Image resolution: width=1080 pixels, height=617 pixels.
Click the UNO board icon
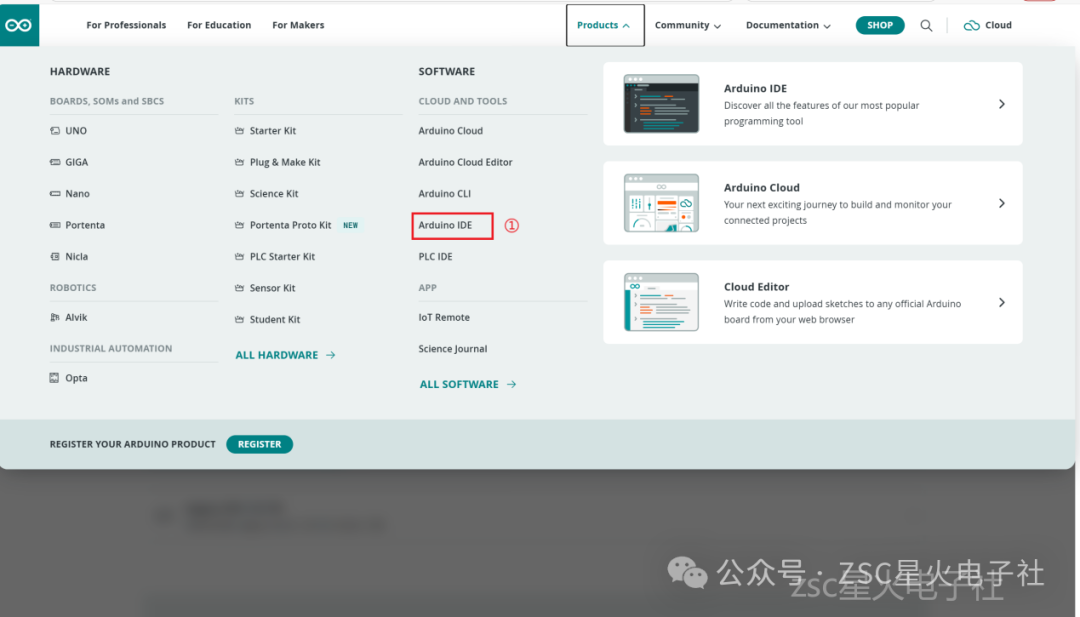(x=55, y=130)
